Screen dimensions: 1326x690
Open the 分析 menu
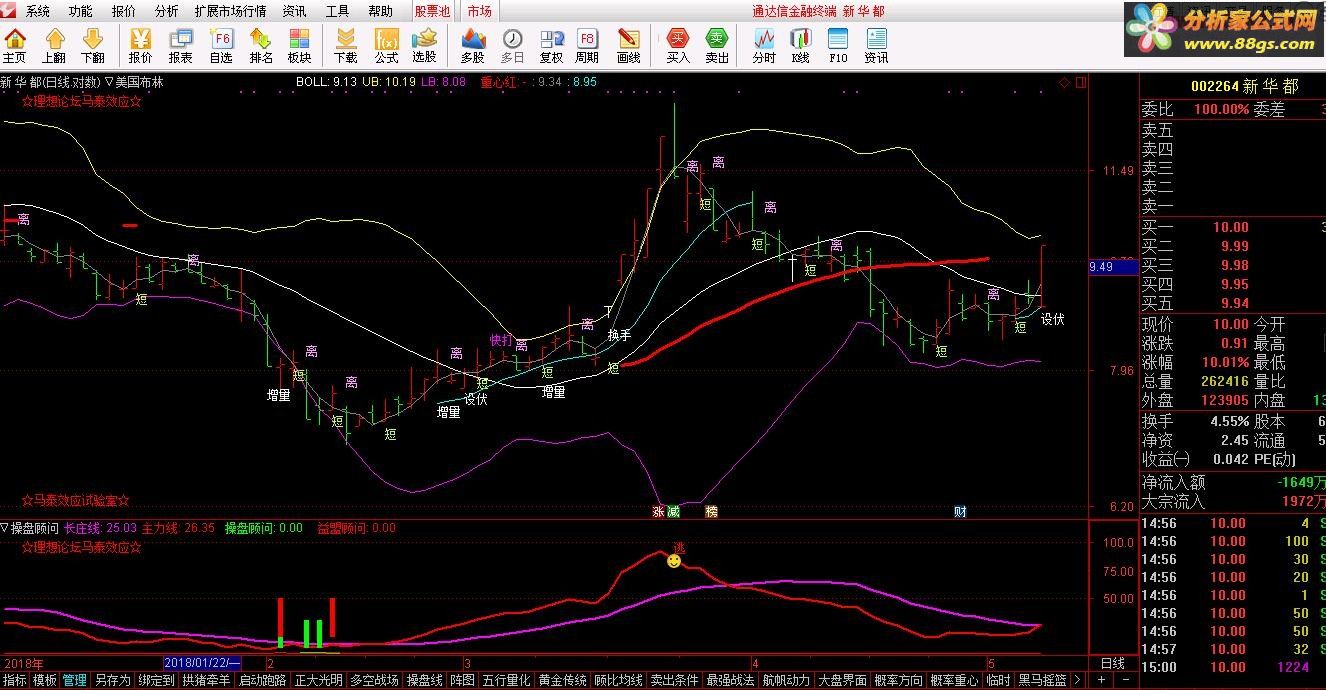(x=167, y=12)
